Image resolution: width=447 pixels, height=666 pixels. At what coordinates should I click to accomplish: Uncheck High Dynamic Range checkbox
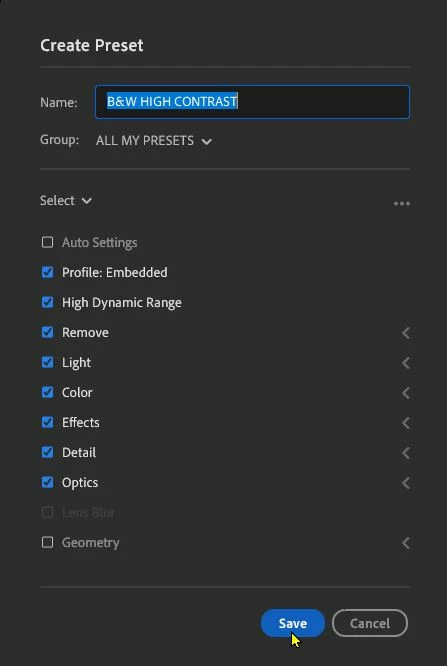(47, 302)
